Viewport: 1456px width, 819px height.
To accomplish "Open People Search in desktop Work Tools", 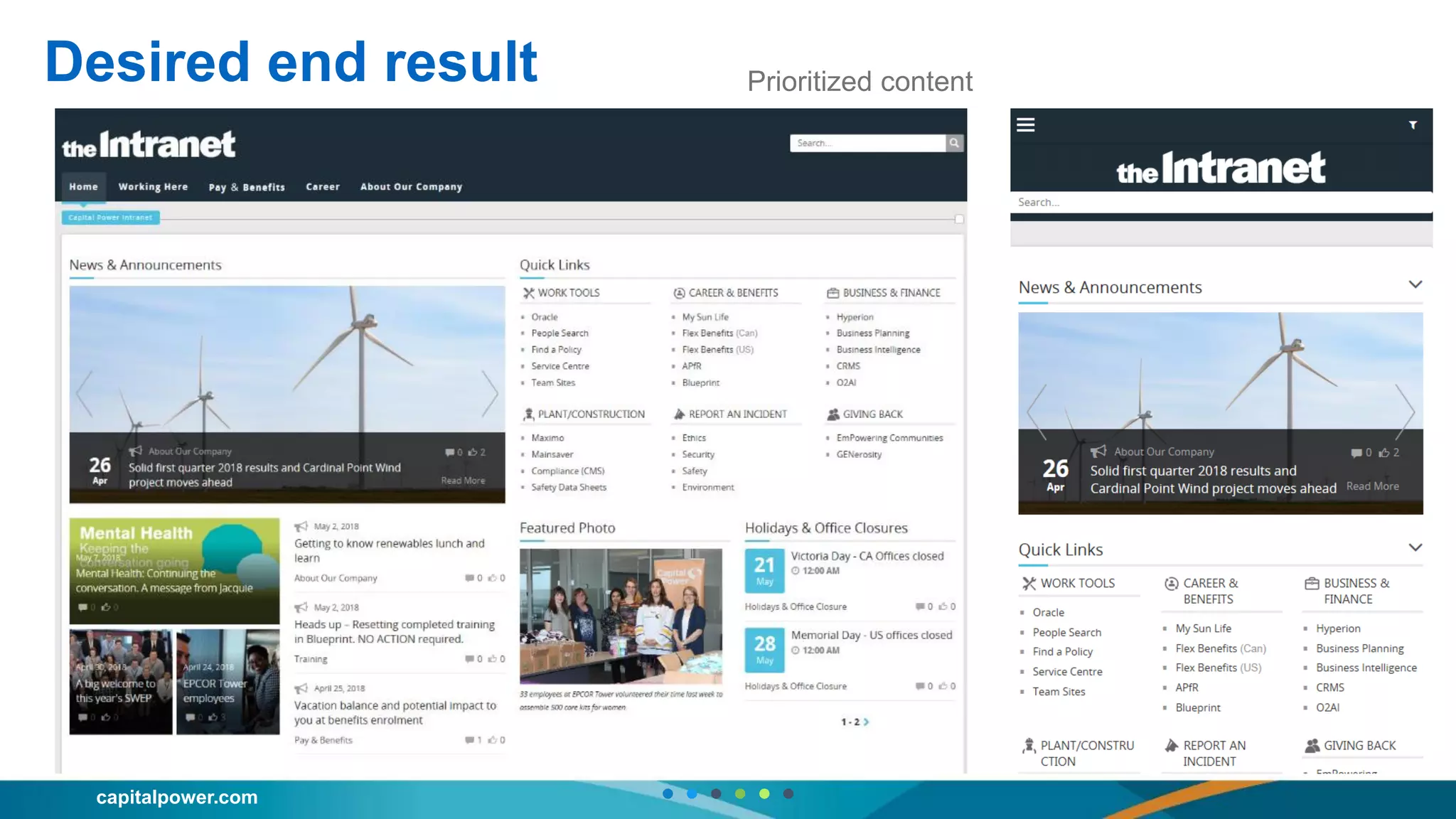I will coord(560,333).
